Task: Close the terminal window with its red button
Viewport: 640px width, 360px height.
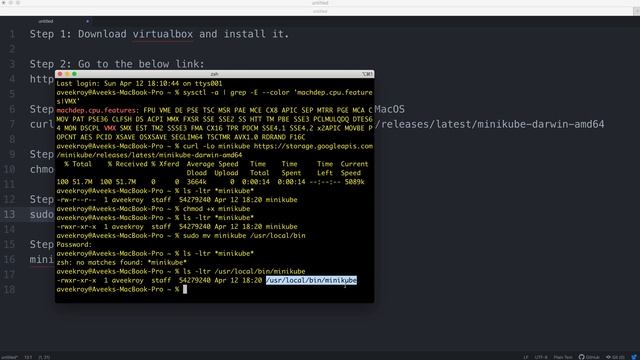Action: [x=60, y=74]
